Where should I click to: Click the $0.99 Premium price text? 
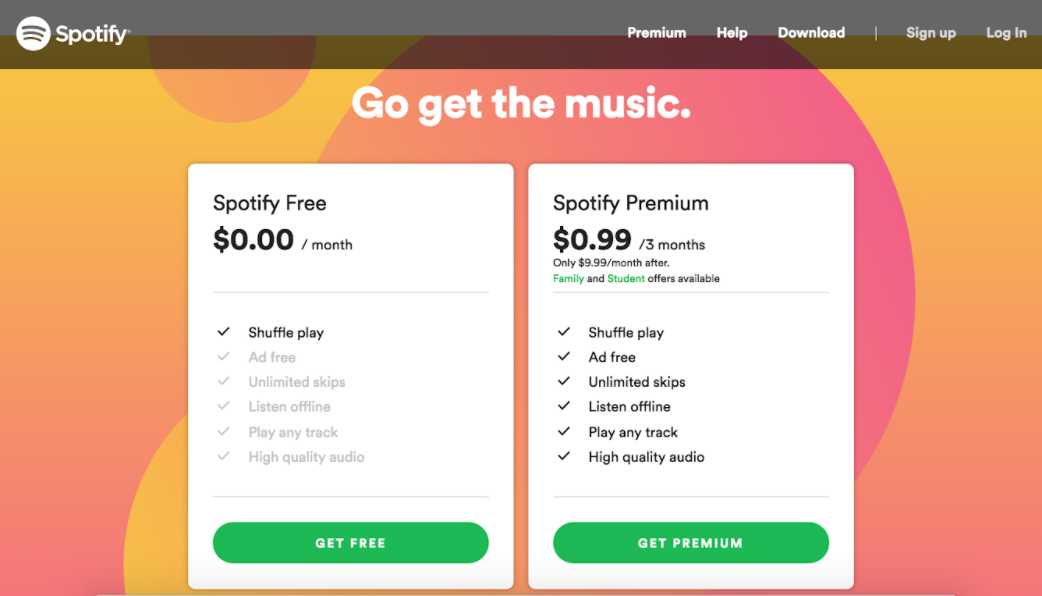coord(592,241)
